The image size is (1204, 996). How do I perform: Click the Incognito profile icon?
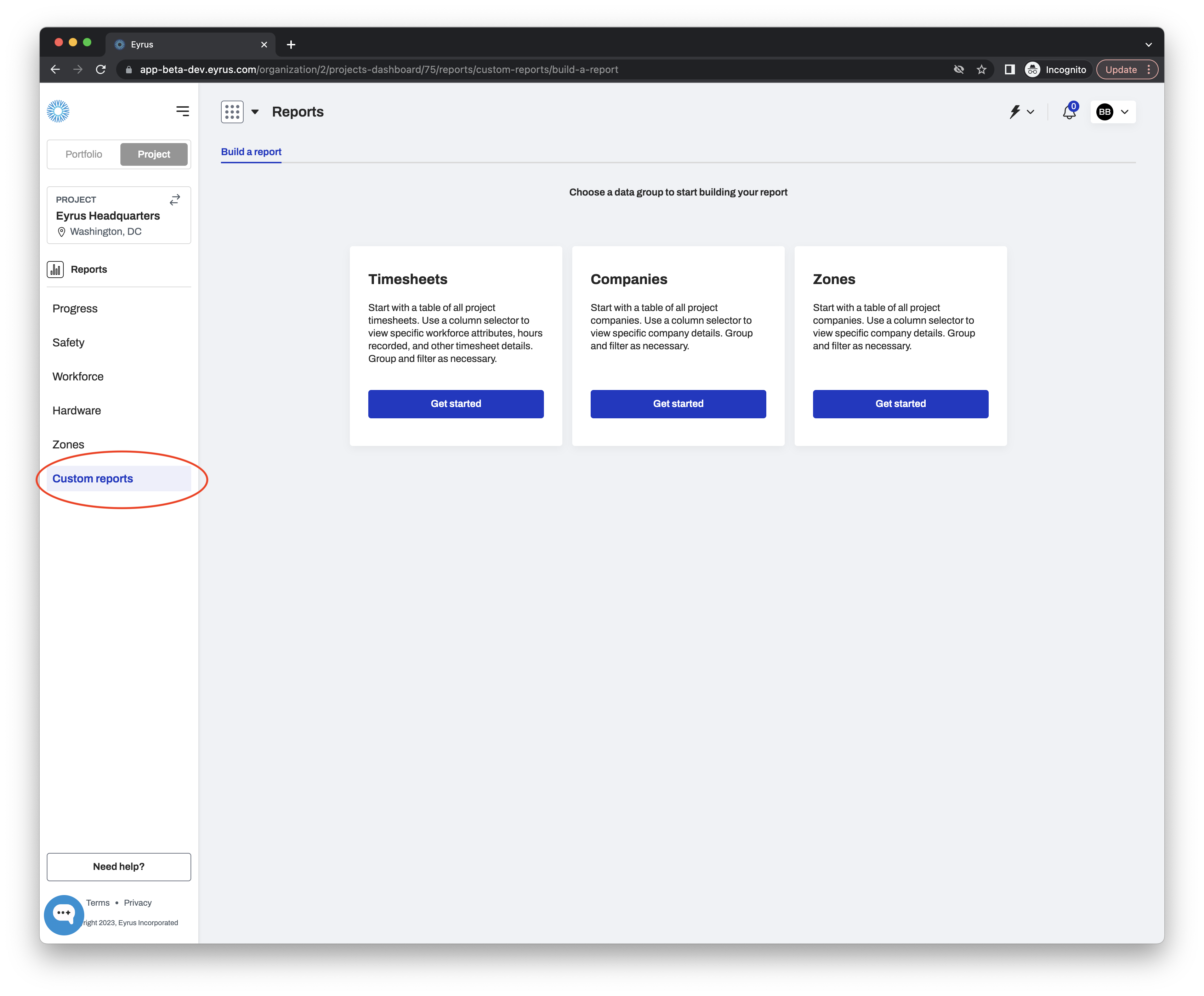click(x=1033, y=69)
